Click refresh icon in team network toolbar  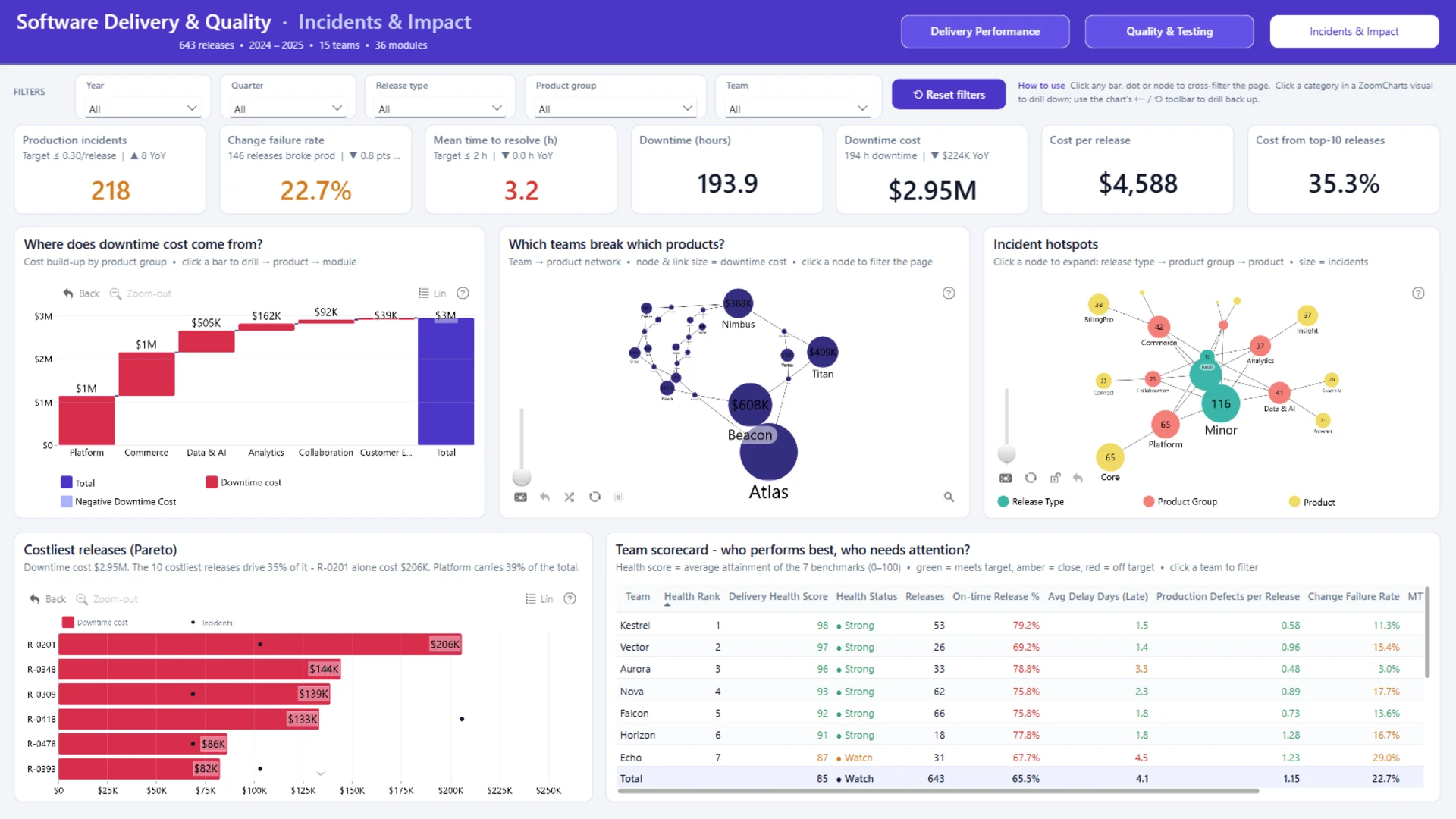(595, 497)
